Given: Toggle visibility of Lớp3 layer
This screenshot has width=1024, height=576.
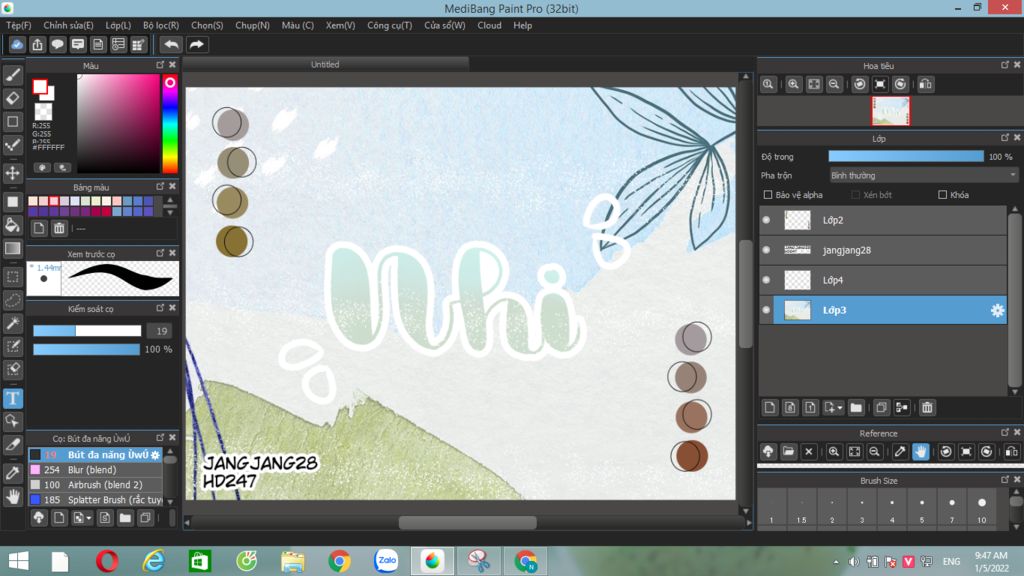Looking at the screenshot, I should click(x=767, y=310).
